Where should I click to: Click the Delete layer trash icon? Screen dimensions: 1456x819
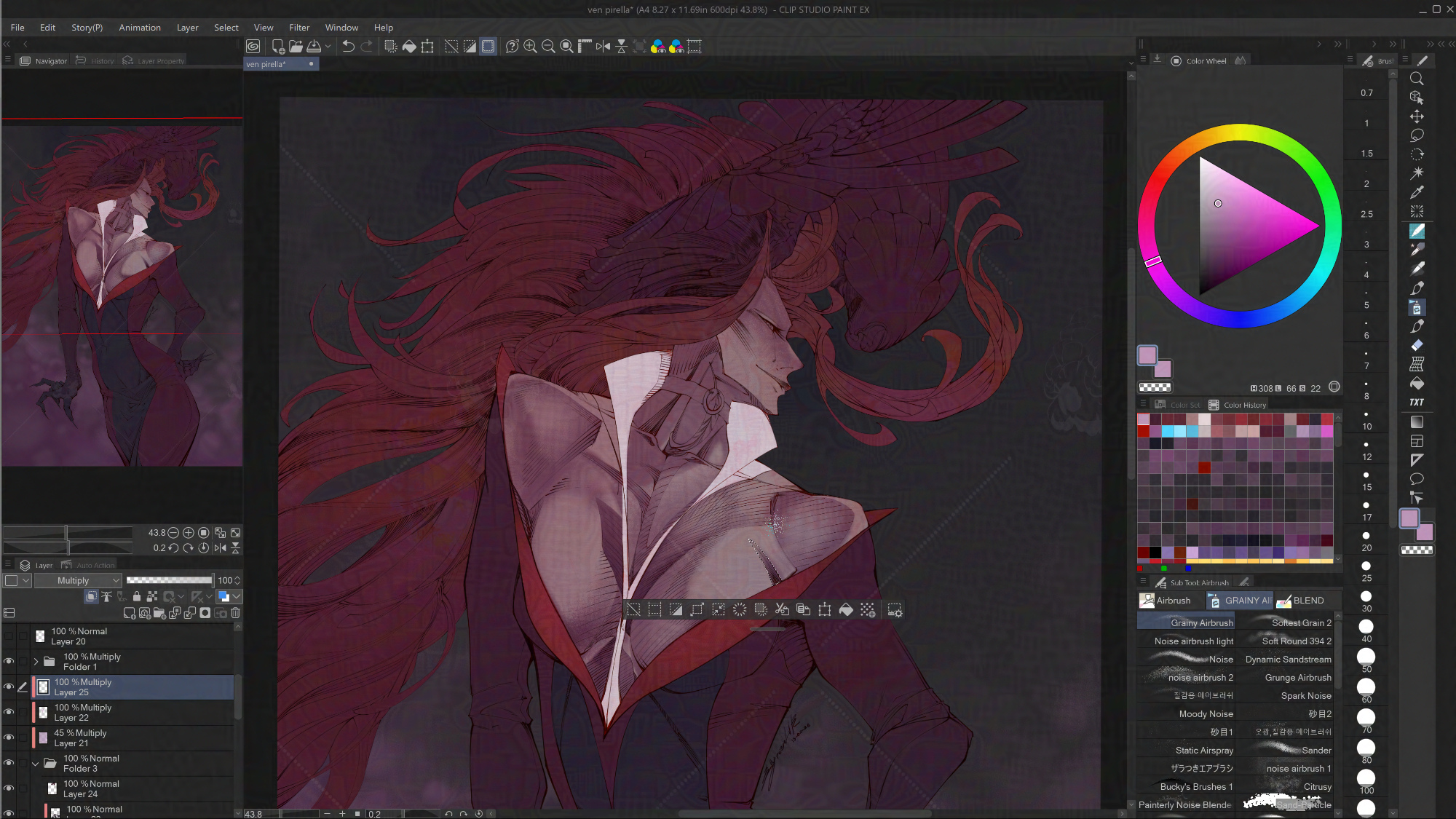click(236, 613)
